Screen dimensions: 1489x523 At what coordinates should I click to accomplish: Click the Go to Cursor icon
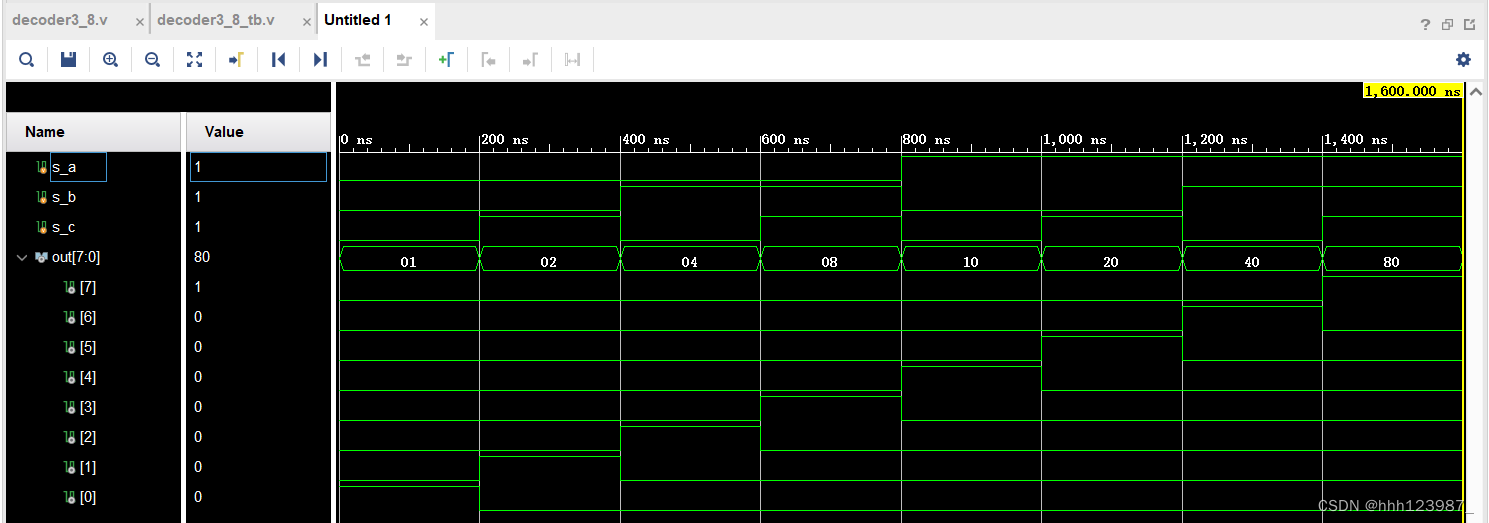[237, 60]
